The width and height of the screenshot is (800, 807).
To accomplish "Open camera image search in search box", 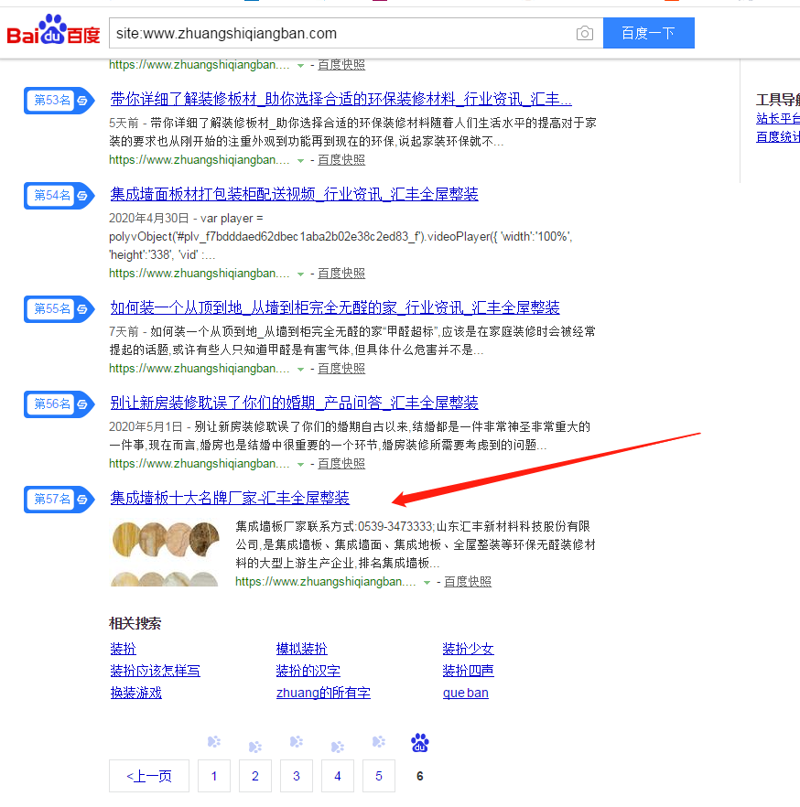I will point(584,33).
